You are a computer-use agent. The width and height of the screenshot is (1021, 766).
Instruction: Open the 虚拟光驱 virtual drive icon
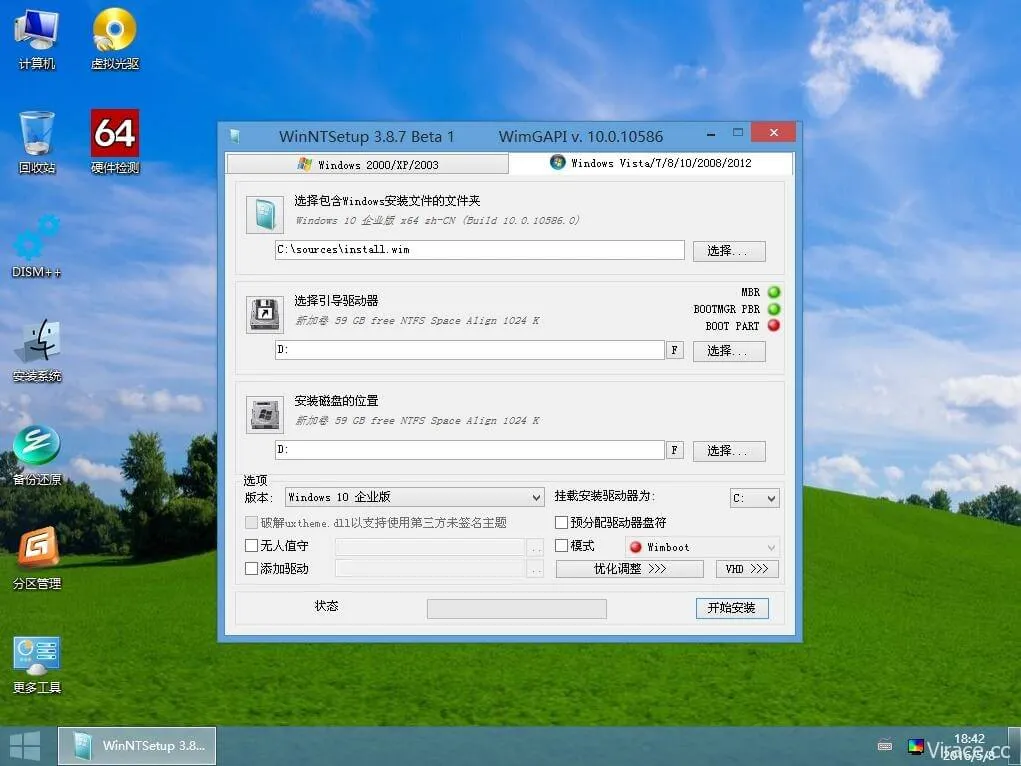(115, 39)
